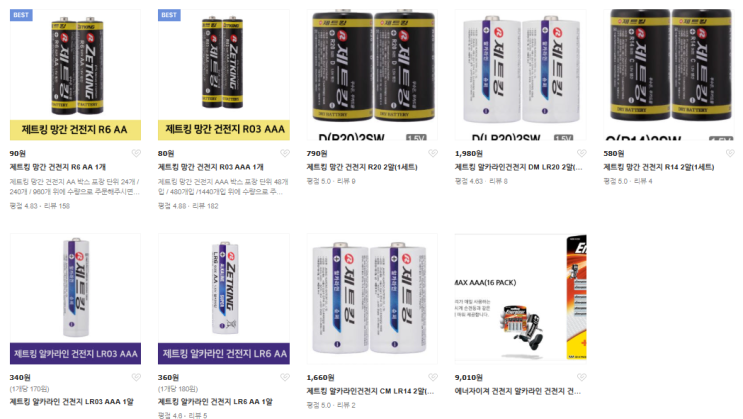
Task: Open 제트킹 망간 건전지 R20 2알 product title
Action: [362, 167]
